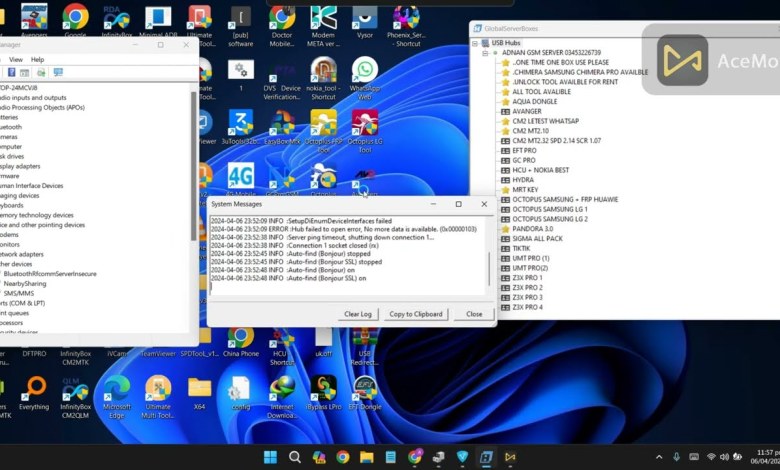The image size is (780, 470).
Task: Select NearbySharing device in Device Manager
Action: coord(24,283)
